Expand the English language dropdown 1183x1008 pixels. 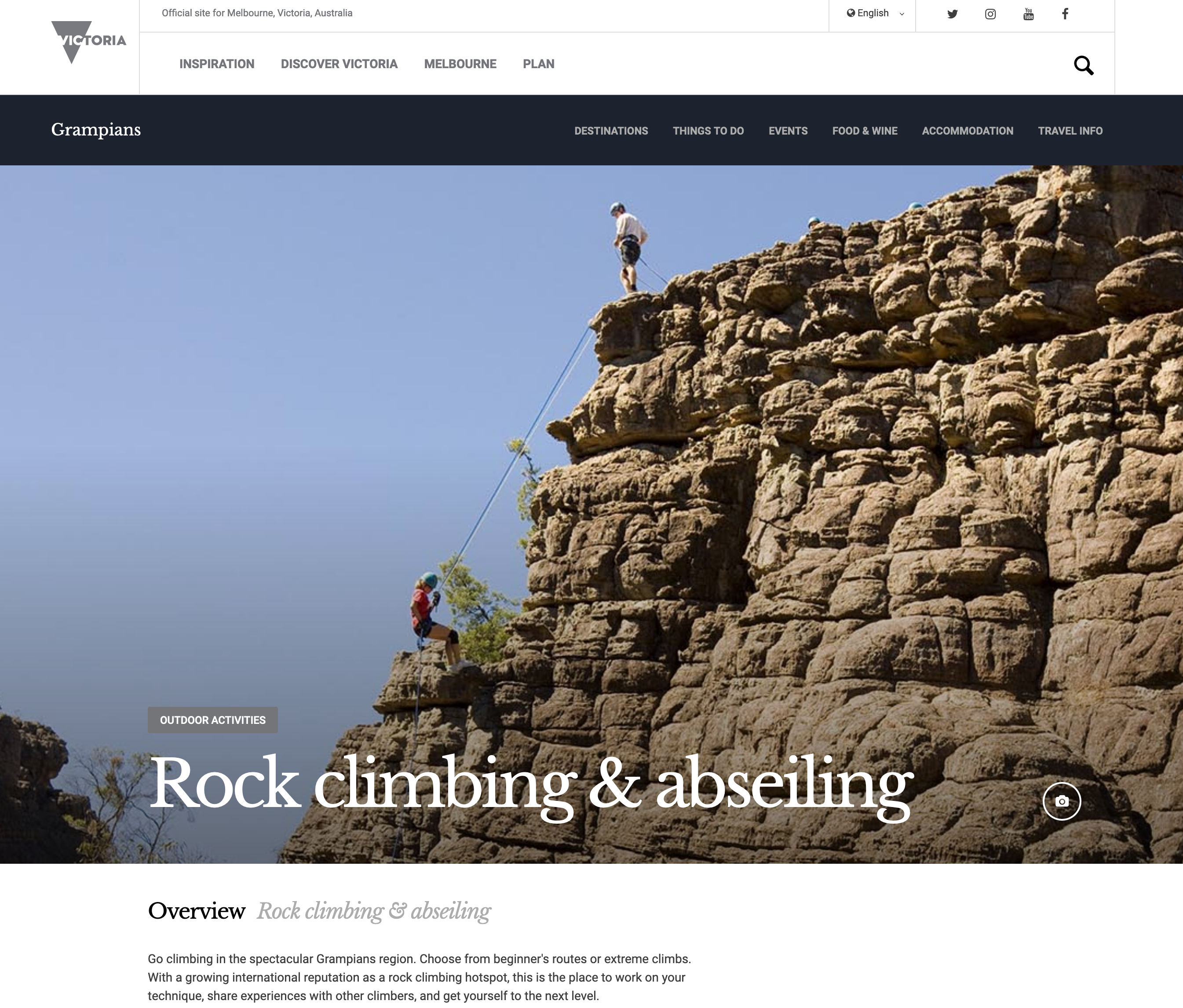click(x=875, y=13)
